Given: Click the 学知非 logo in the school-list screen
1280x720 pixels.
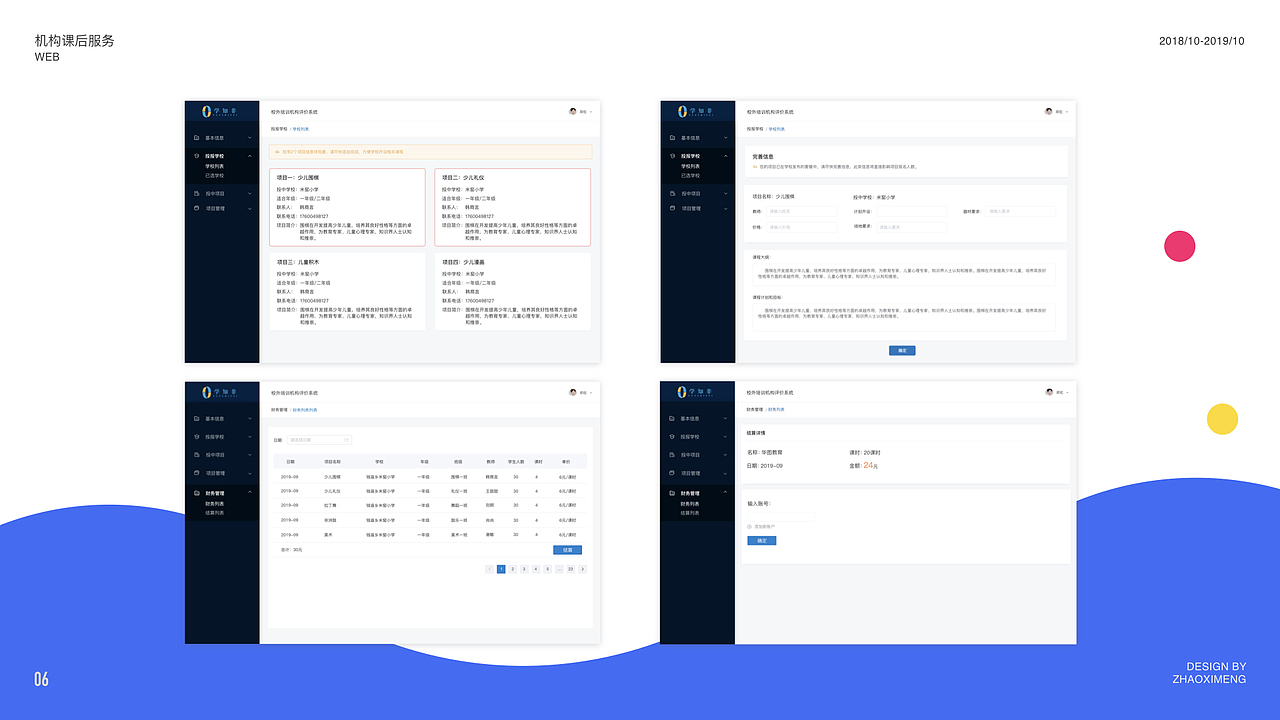Looking at the screenshot, I should coord(220,111).
